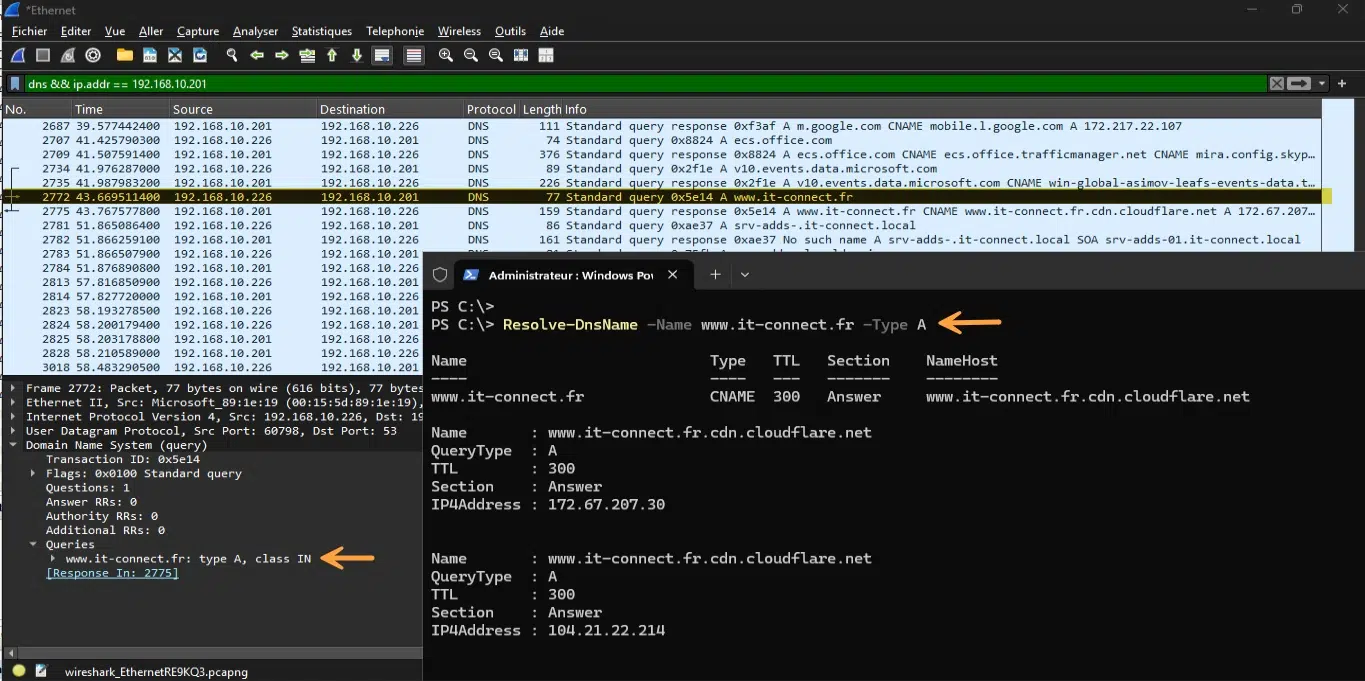Select packet 2782 No such name response row

pyautogui.click(x=662, y=240)
